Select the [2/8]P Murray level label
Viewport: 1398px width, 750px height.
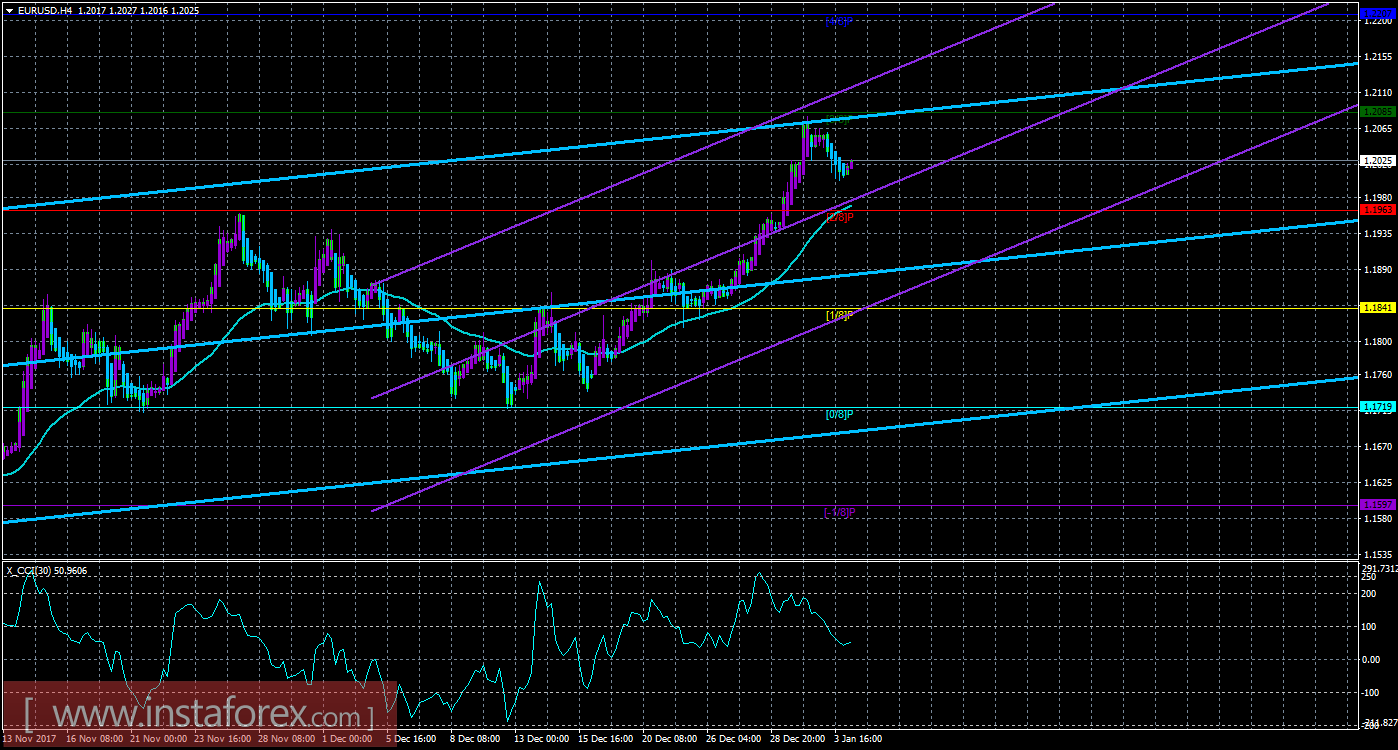840,217
